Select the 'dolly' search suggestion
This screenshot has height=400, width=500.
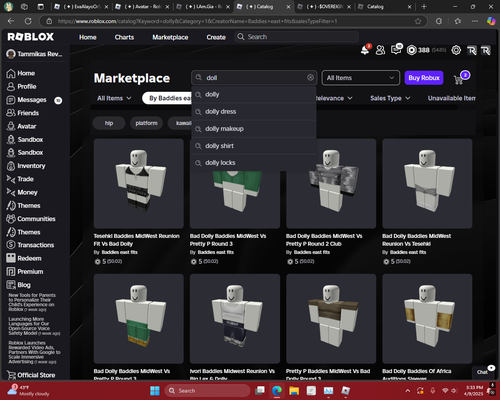[x=254, y=95]
